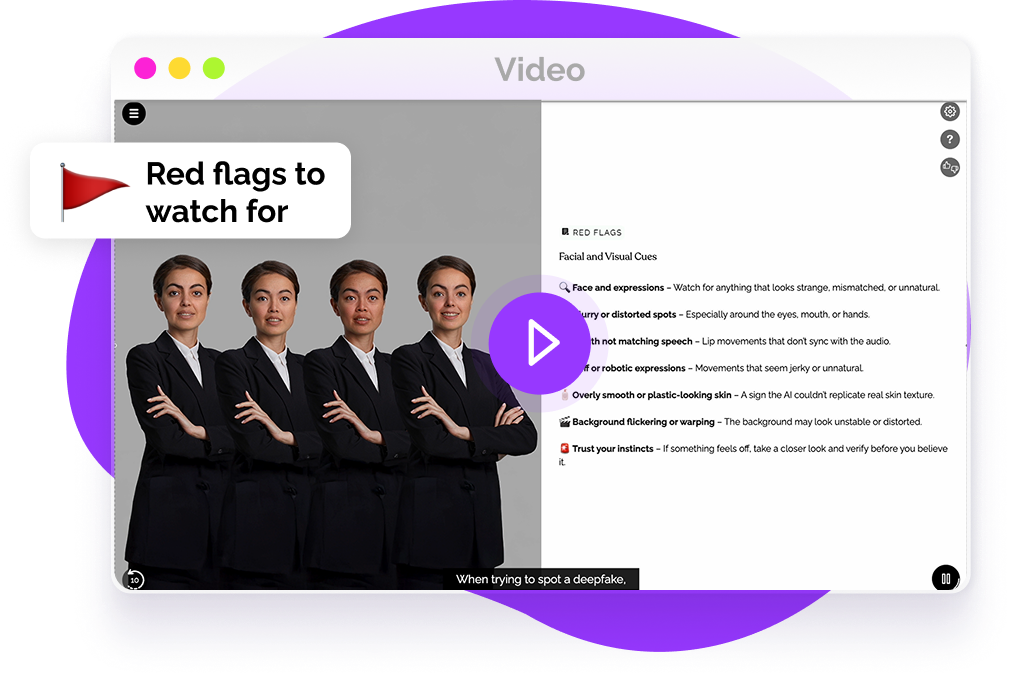The height and width of the screenshot is (684, 1016).
Task: Click the magnifying glass icon beside Face and expressions
Action: pos(564,288)
